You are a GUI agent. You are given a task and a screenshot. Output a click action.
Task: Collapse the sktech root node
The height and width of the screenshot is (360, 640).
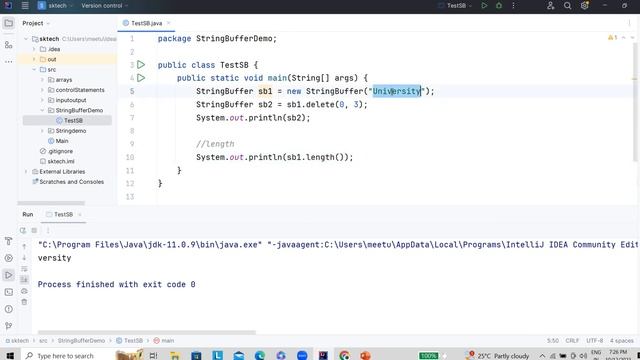(x=26, y=39)
